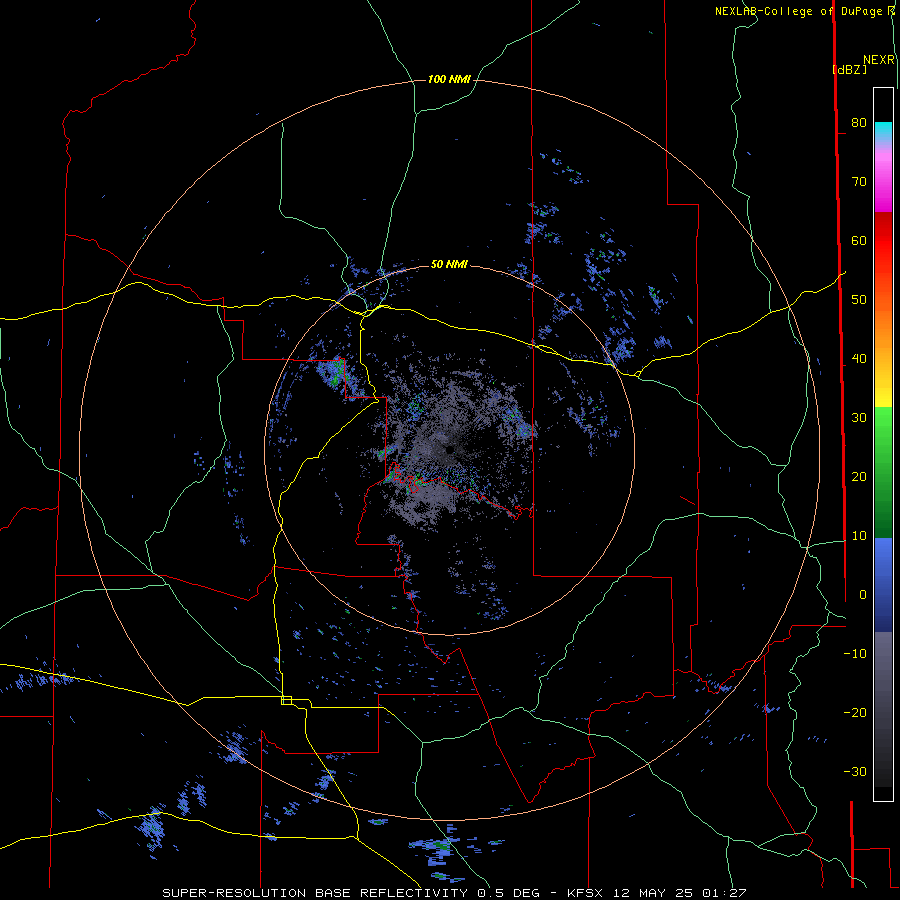Click the reflectivity color bar legend
900x900 pixels.
pos(883,444)
